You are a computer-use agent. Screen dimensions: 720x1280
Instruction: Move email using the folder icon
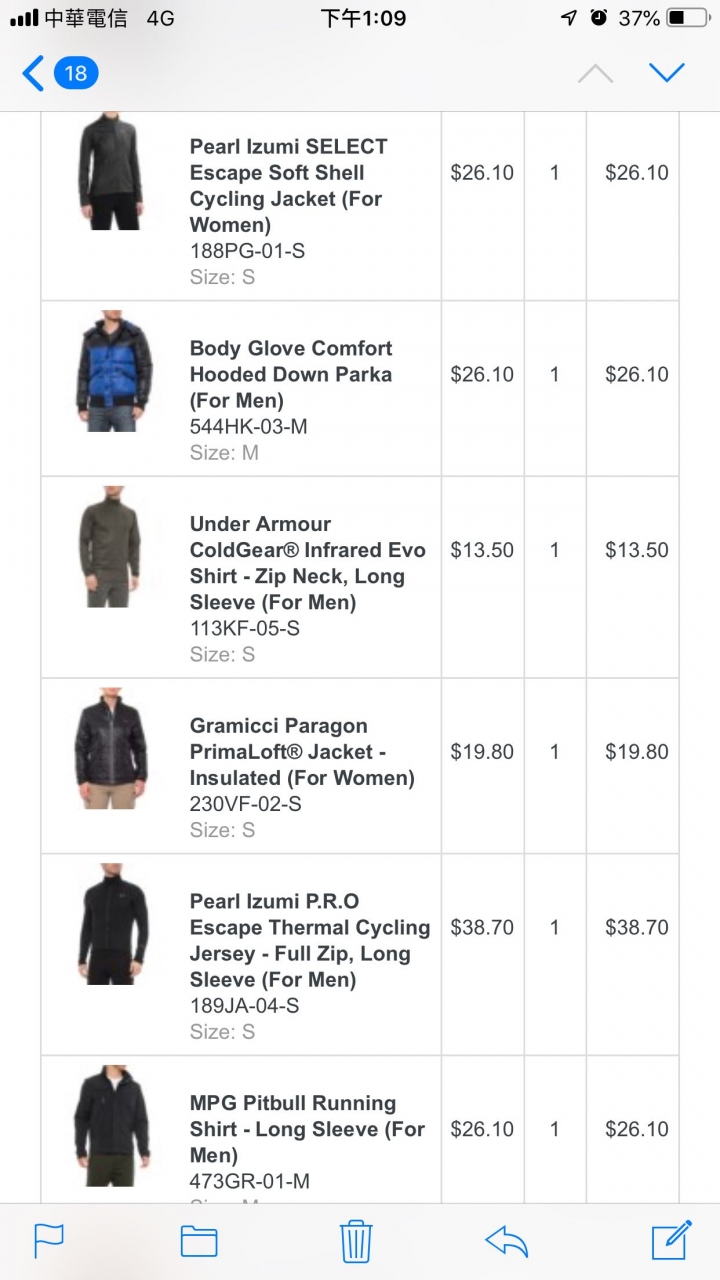[x=199, y=1240]
